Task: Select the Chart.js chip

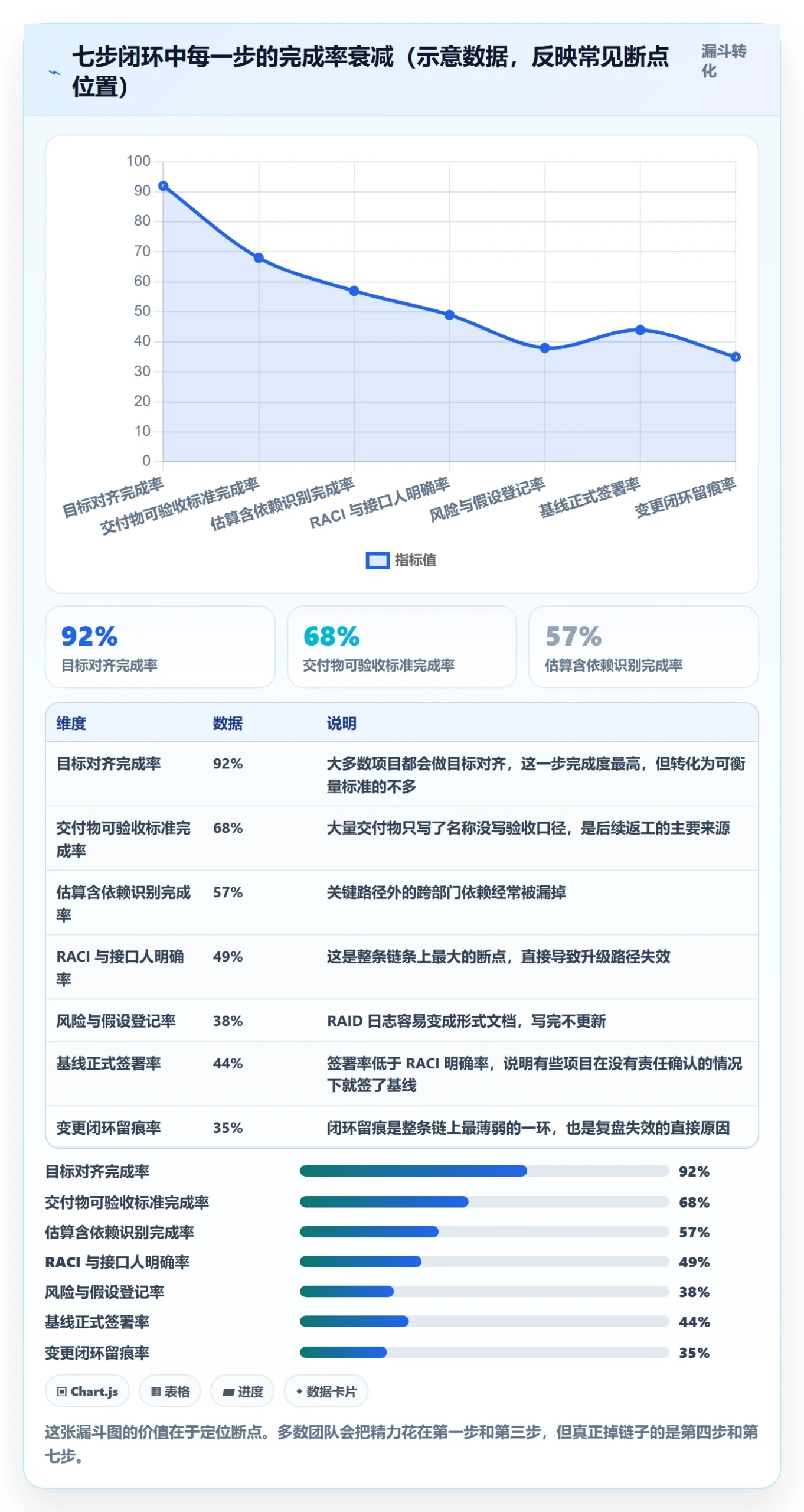Action: point(87,1391)
